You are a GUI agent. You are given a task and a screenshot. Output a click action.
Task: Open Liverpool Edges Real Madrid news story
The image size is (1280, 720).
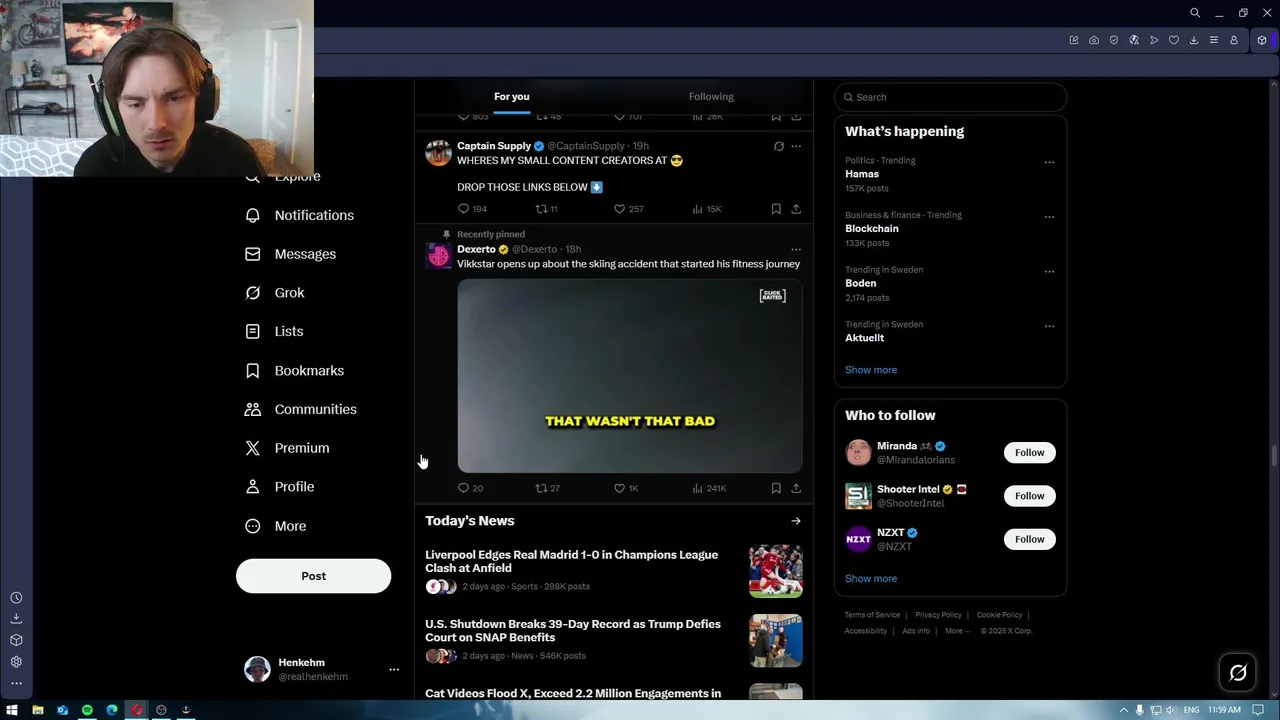click(613, 570)
